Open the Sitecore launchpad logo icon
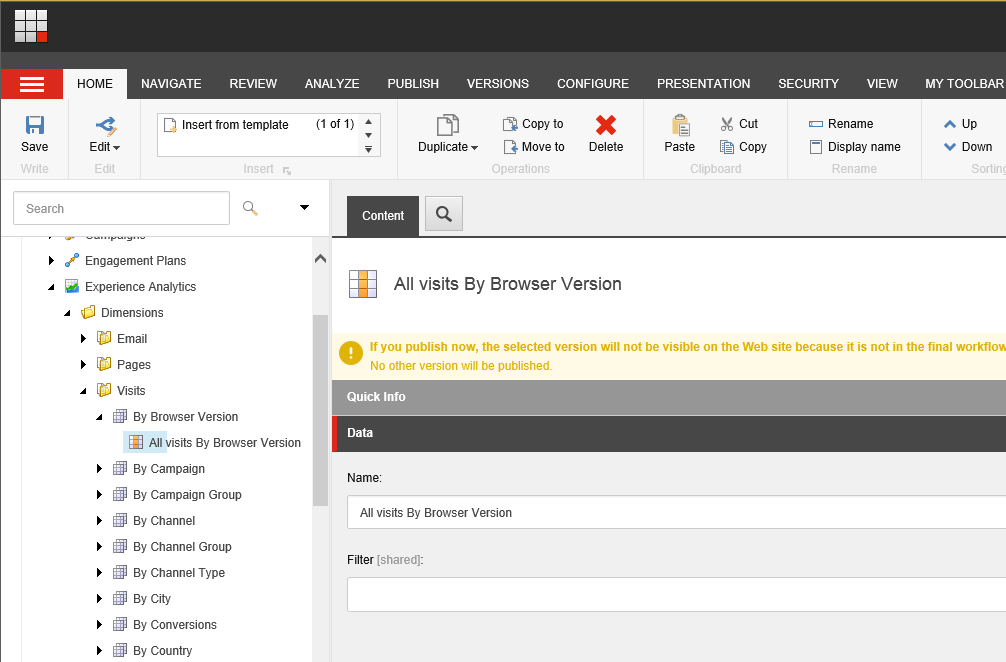 click(31, 26)
